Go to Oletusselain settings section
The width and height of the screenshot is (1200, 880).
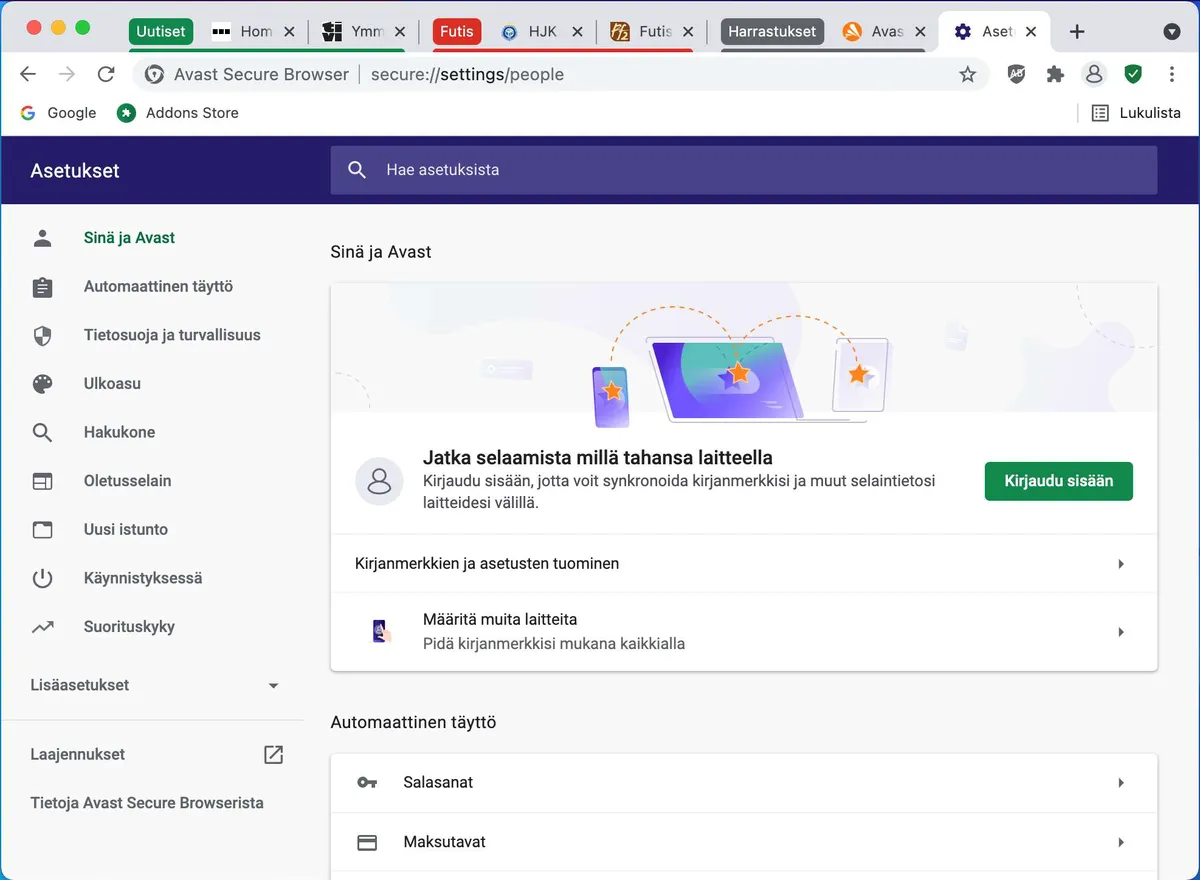(x=127, y=481)
